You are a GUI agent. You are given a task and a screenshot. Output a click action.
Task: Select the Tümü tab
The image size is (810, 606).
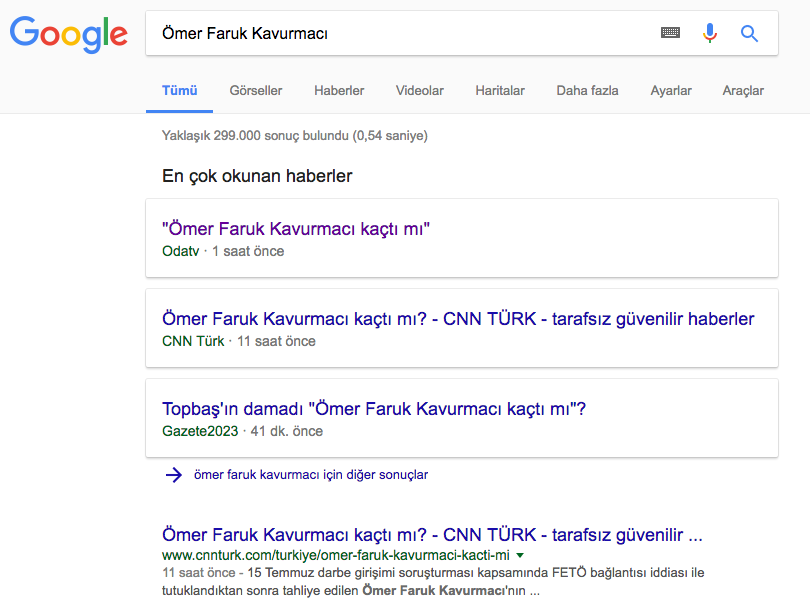[180, 91]
